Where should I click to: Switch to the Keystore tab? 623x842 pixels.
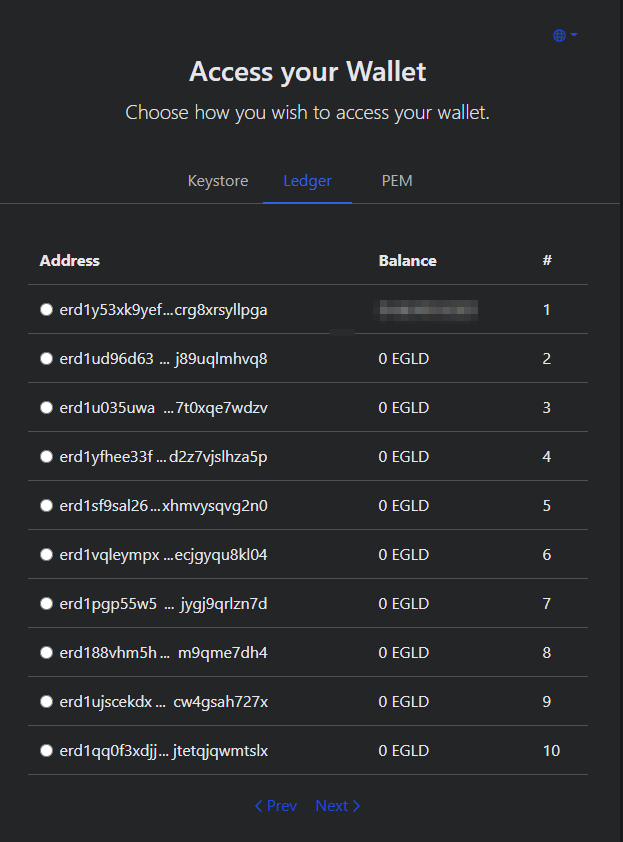[217, 180]
